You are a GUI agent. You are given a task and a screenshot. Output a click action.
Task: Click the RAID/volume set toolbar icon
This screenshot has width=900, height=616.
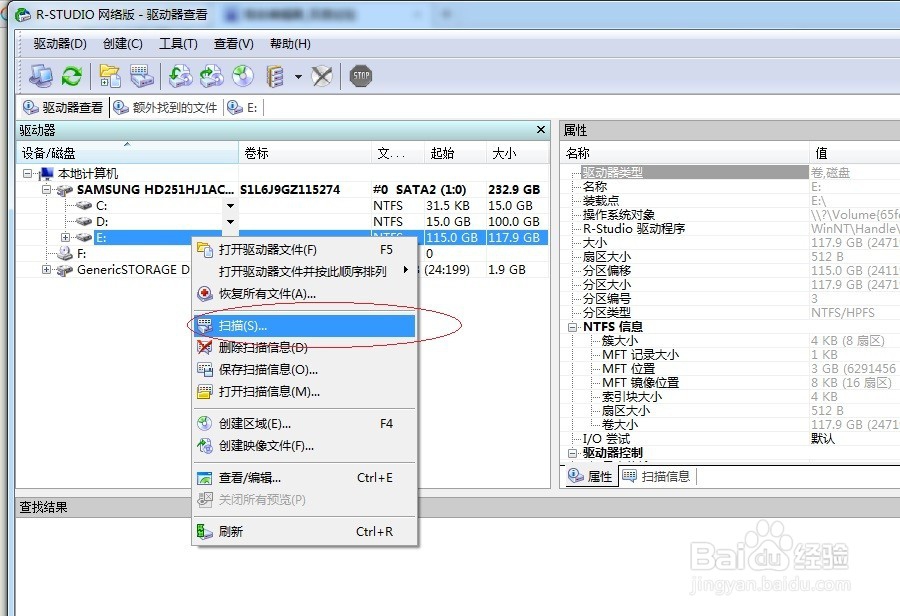(275, 76)
